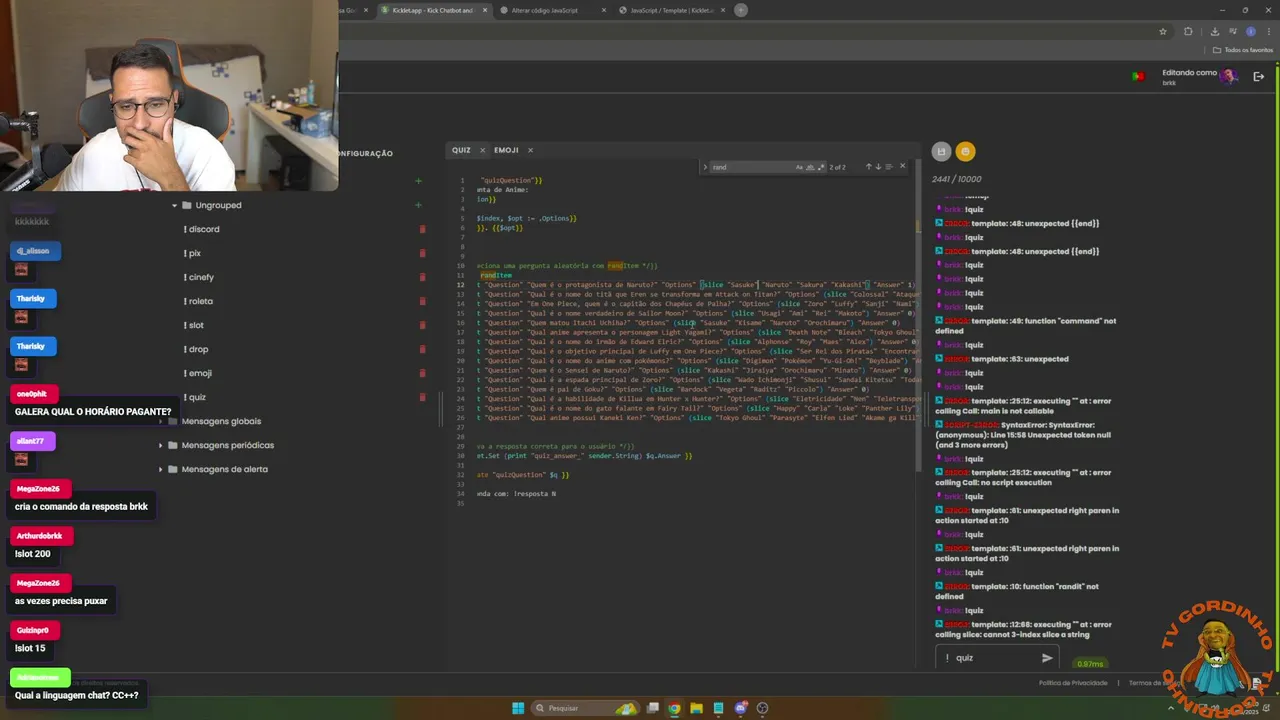Open the !discord command
The height and width of the screenshot is (720, 1280).
[201, 229]
